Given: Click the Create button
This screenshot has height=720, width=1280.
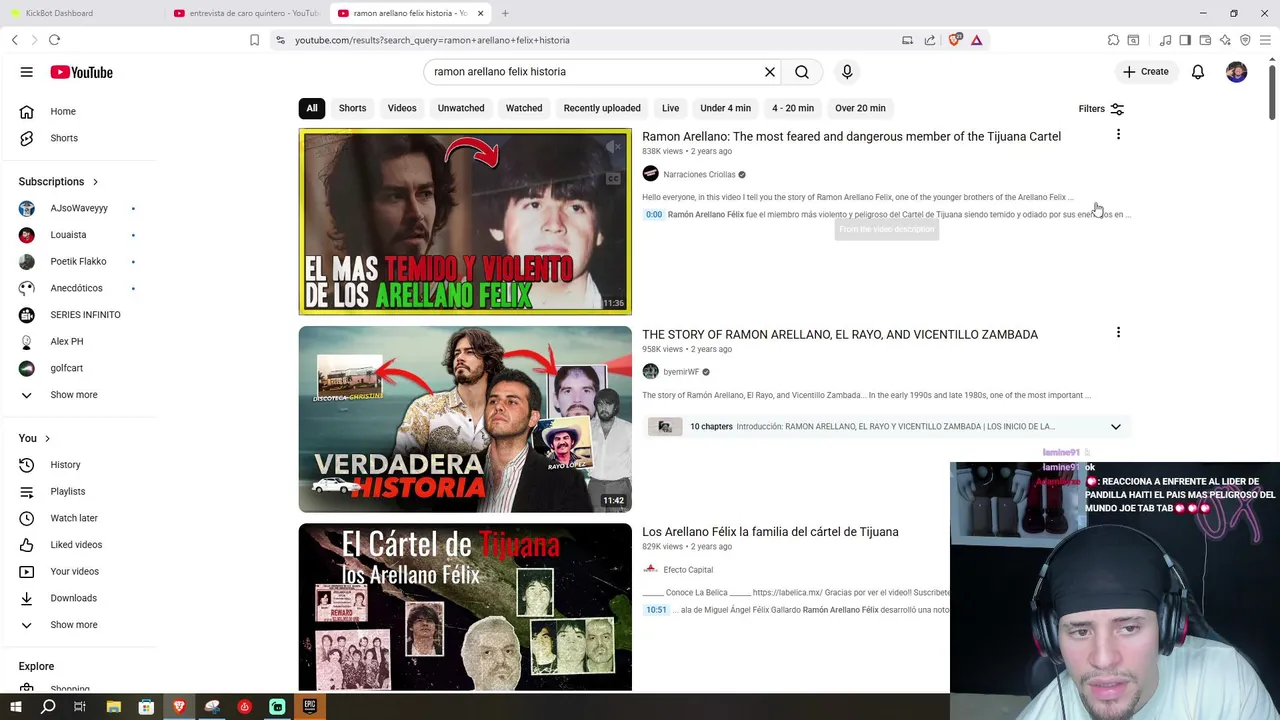Looking at the screenshot, I should (x=1146, y=72).
